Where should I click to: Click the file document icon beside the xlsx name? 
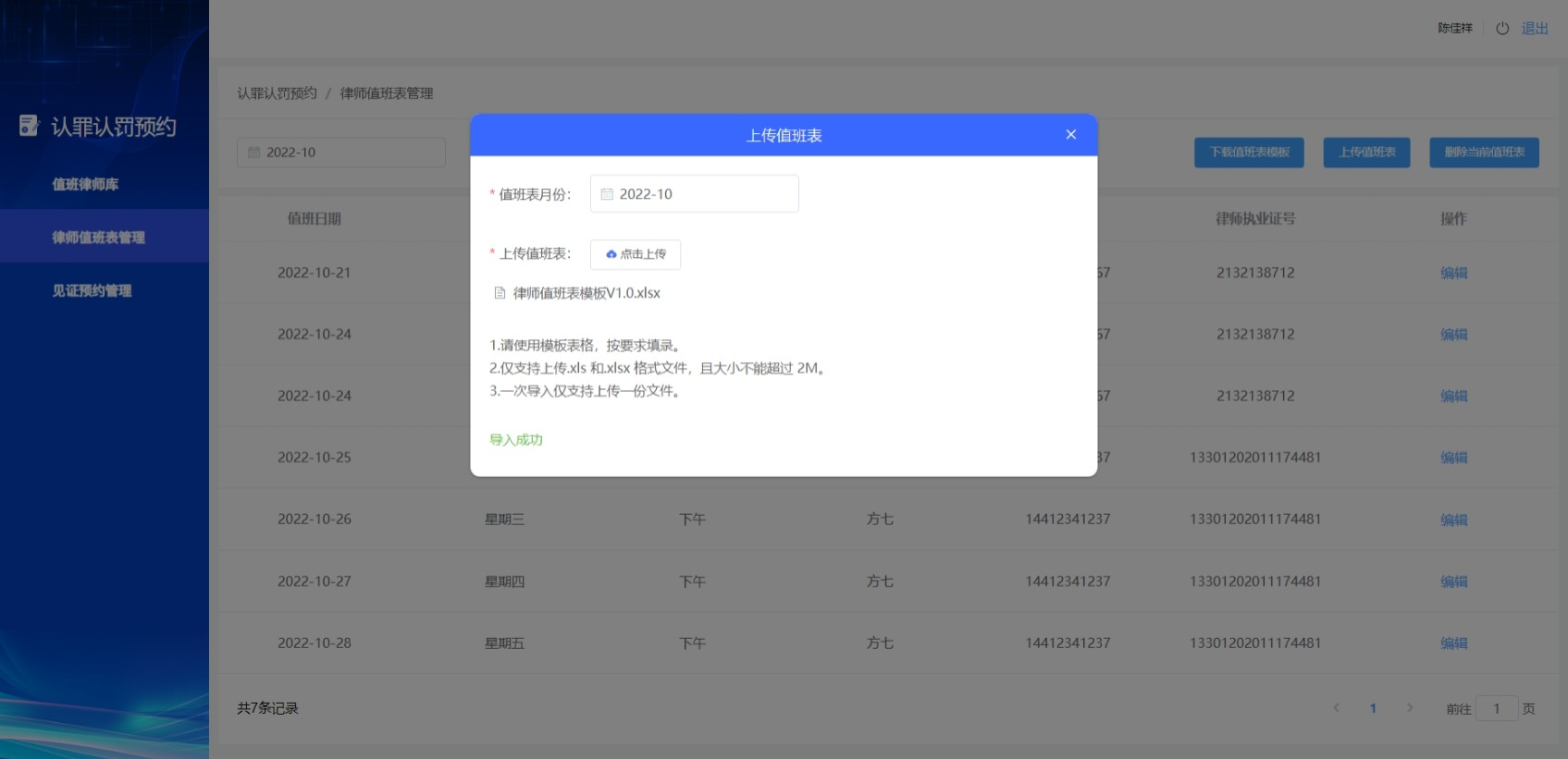500,293
